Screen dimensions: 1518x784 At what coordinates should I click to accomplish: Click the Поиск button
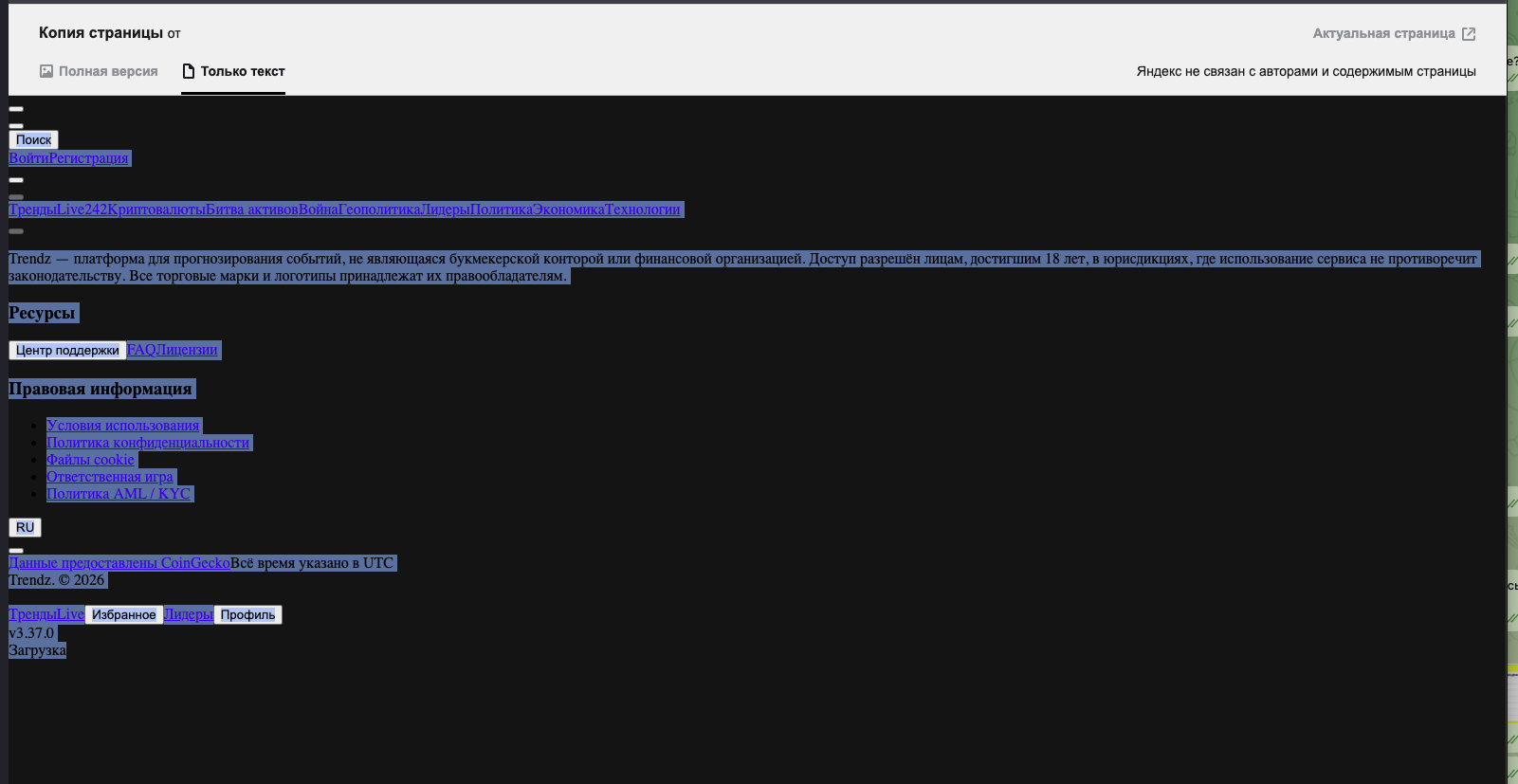[34, 140]
